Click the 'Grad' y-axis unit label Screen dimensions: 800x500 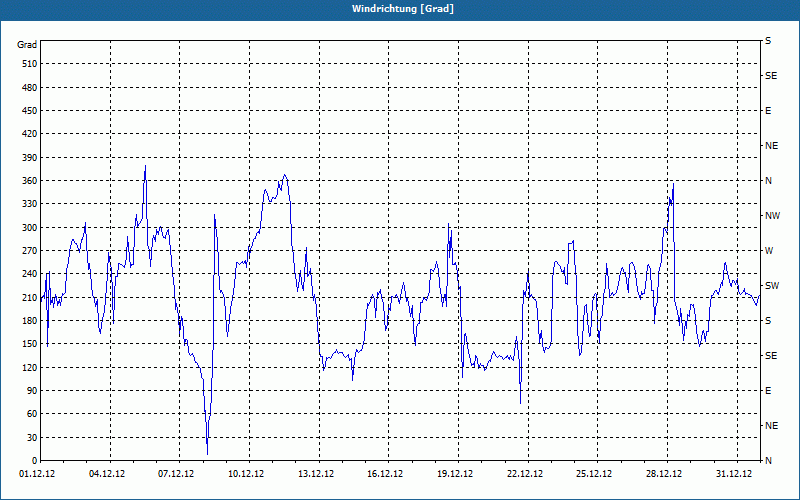(x=27, y=45)
